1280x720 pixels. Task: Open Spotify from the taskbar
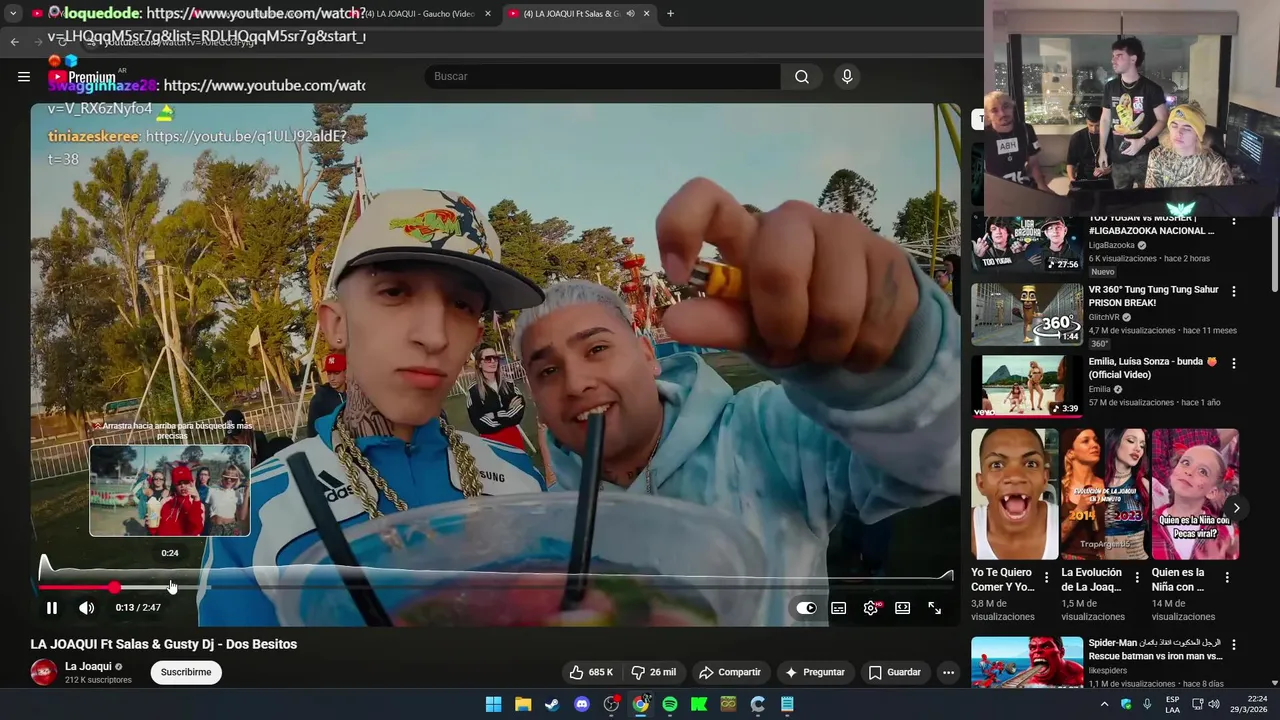click(670, 704)
